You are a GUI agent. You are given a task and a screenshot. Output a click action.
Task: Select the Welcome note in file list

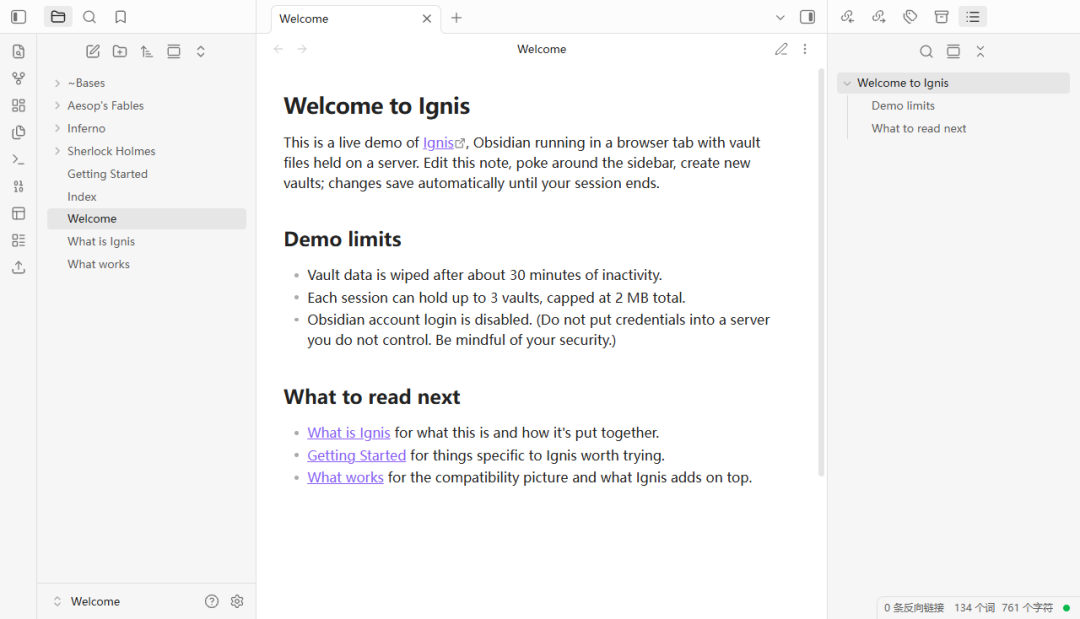pyautogui.click(x=147, y=219)
